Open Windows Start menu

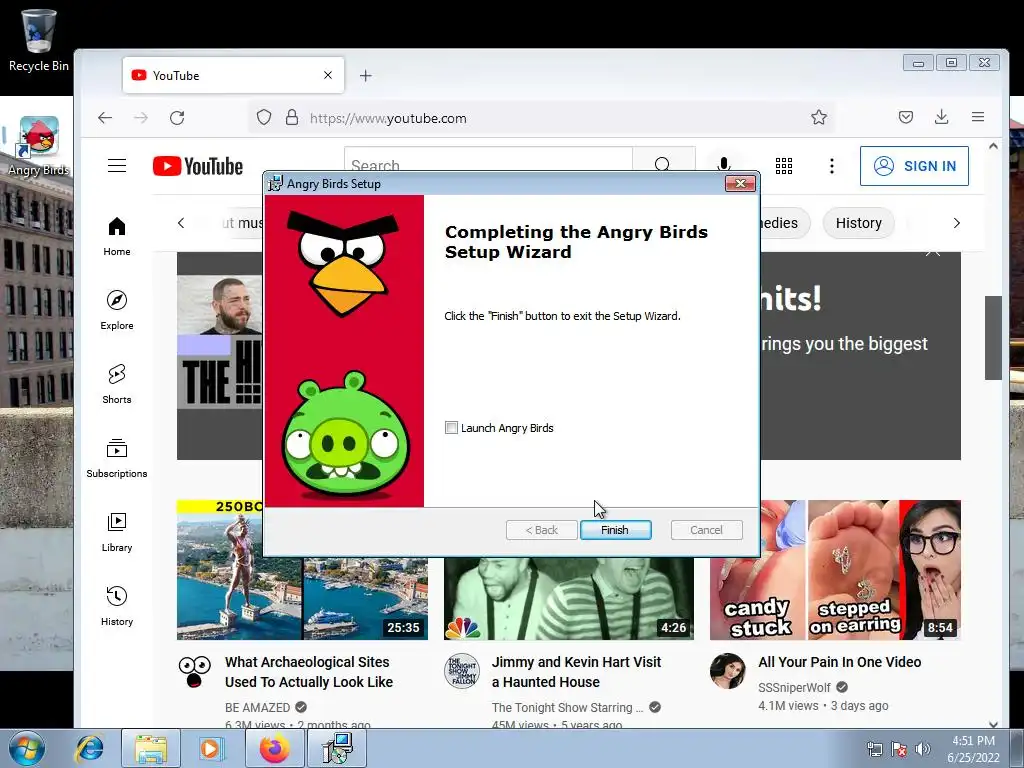(26, 748)
